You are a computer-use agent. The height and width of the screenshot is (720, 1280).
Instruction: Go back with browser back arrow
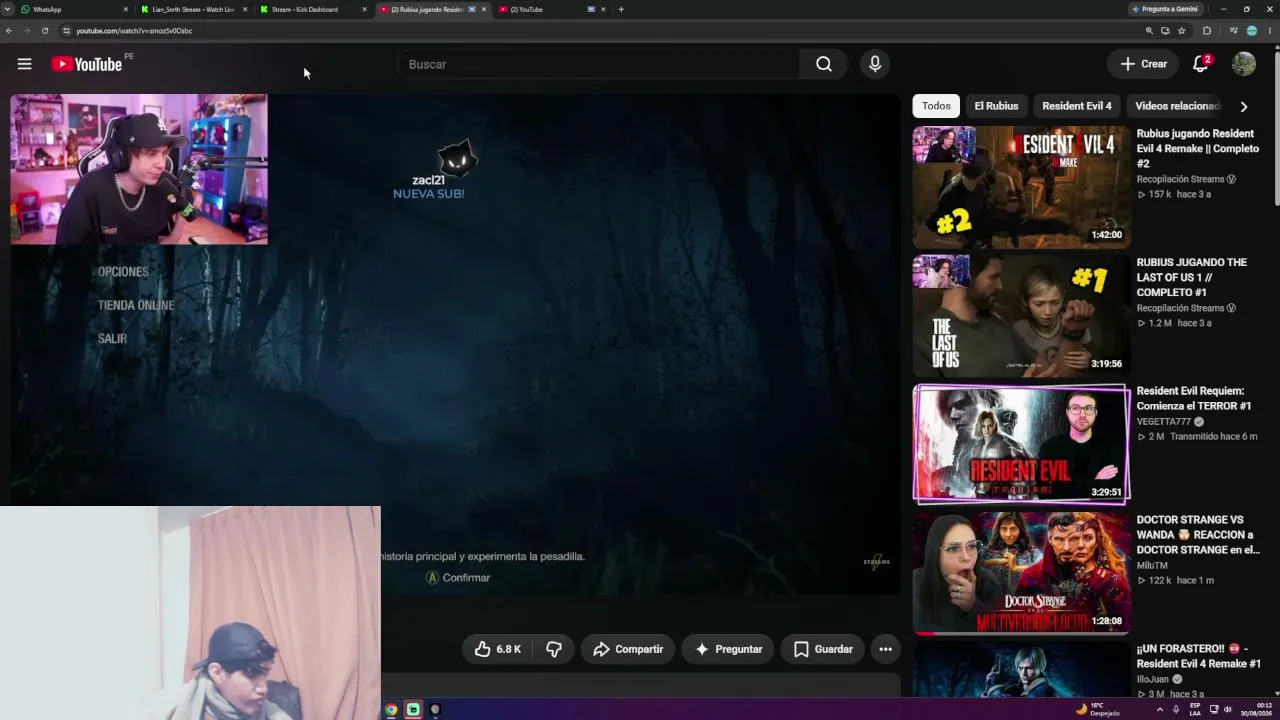pos(9,31)
